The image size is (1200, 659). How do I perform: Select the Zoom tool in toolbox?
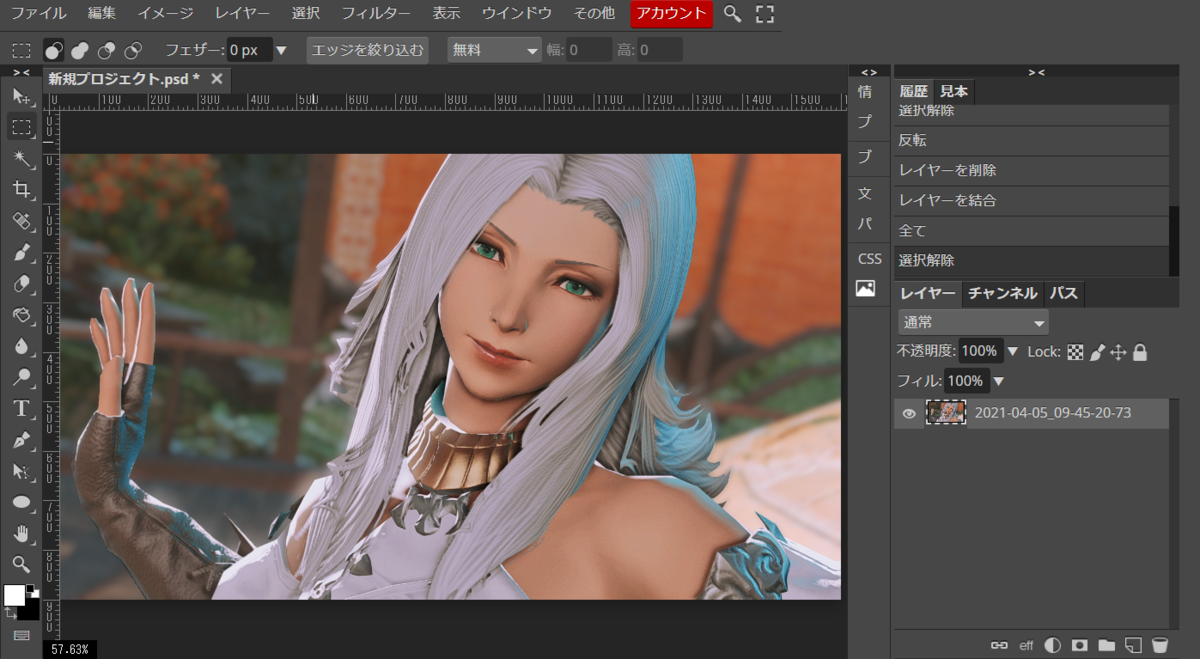21,563
